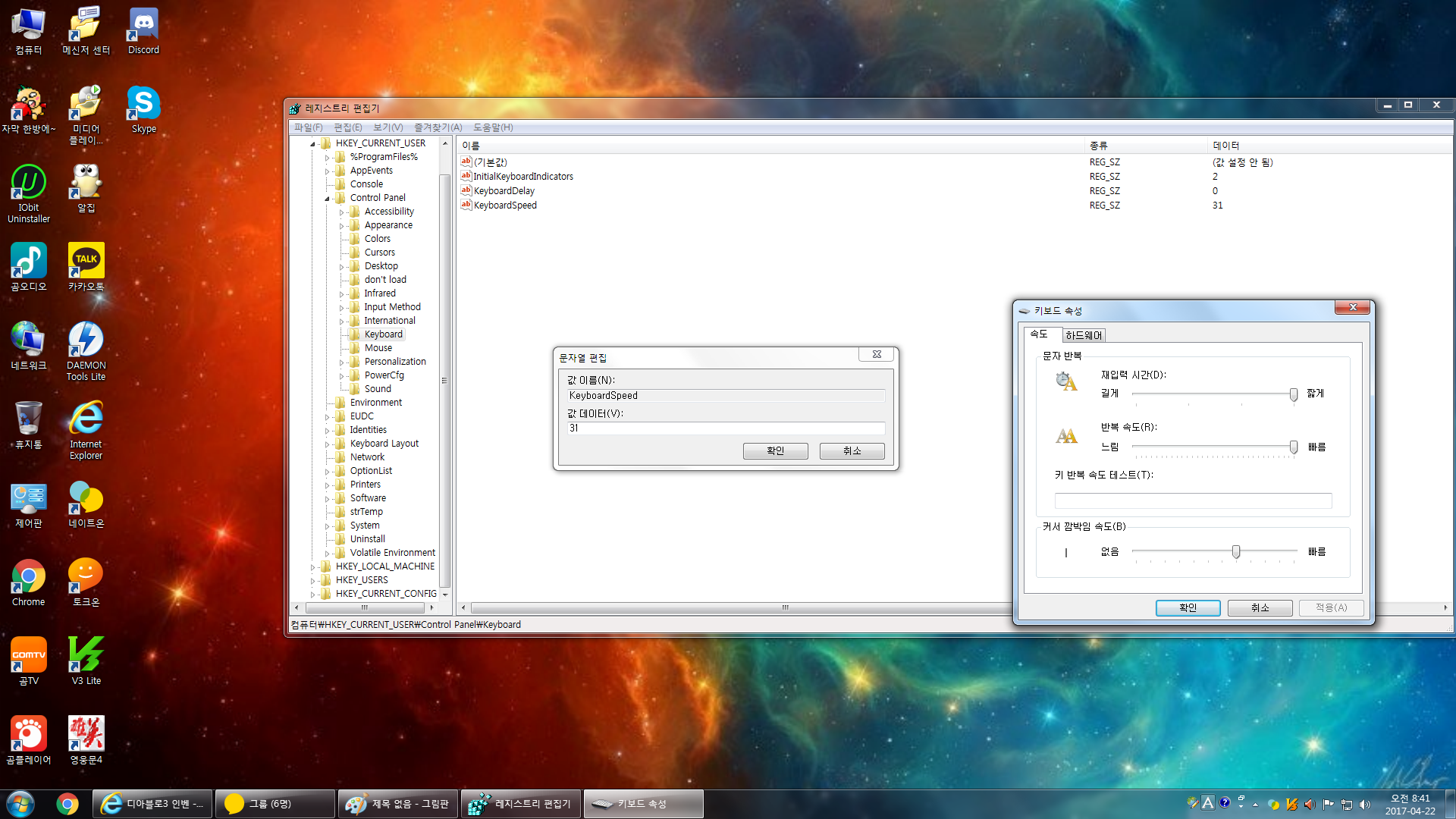The height and width of the screenshot is (819, 1456).
Task: Collapse the Control Panel registry key
Action: 327,199
